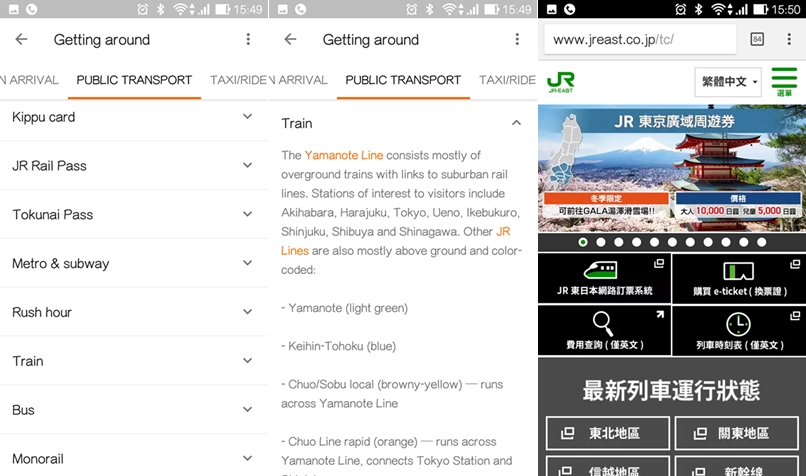Go back from the left Getting around screen
The height and width of the screenshot is (476, 806).
click(21, 39)
